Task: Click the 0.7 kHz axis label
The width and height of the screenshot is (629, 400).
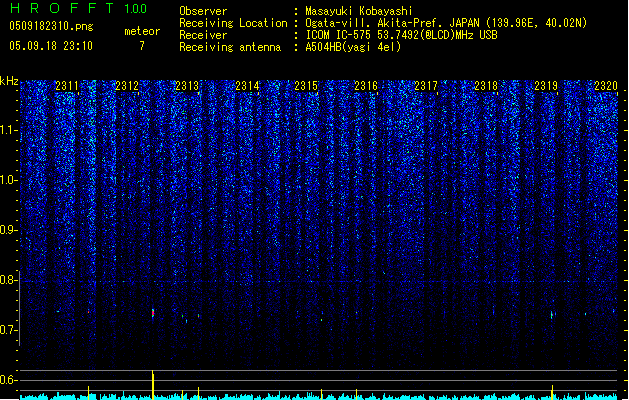Action: 8,330
